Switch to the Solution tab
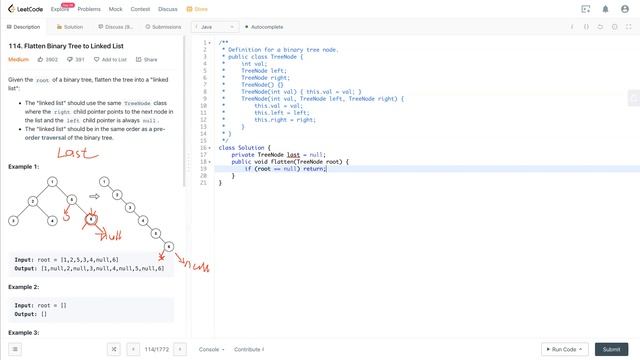Image resolution: width=640 pixels, height=360 pixels. pyautogui.click(x=70, y=27)
